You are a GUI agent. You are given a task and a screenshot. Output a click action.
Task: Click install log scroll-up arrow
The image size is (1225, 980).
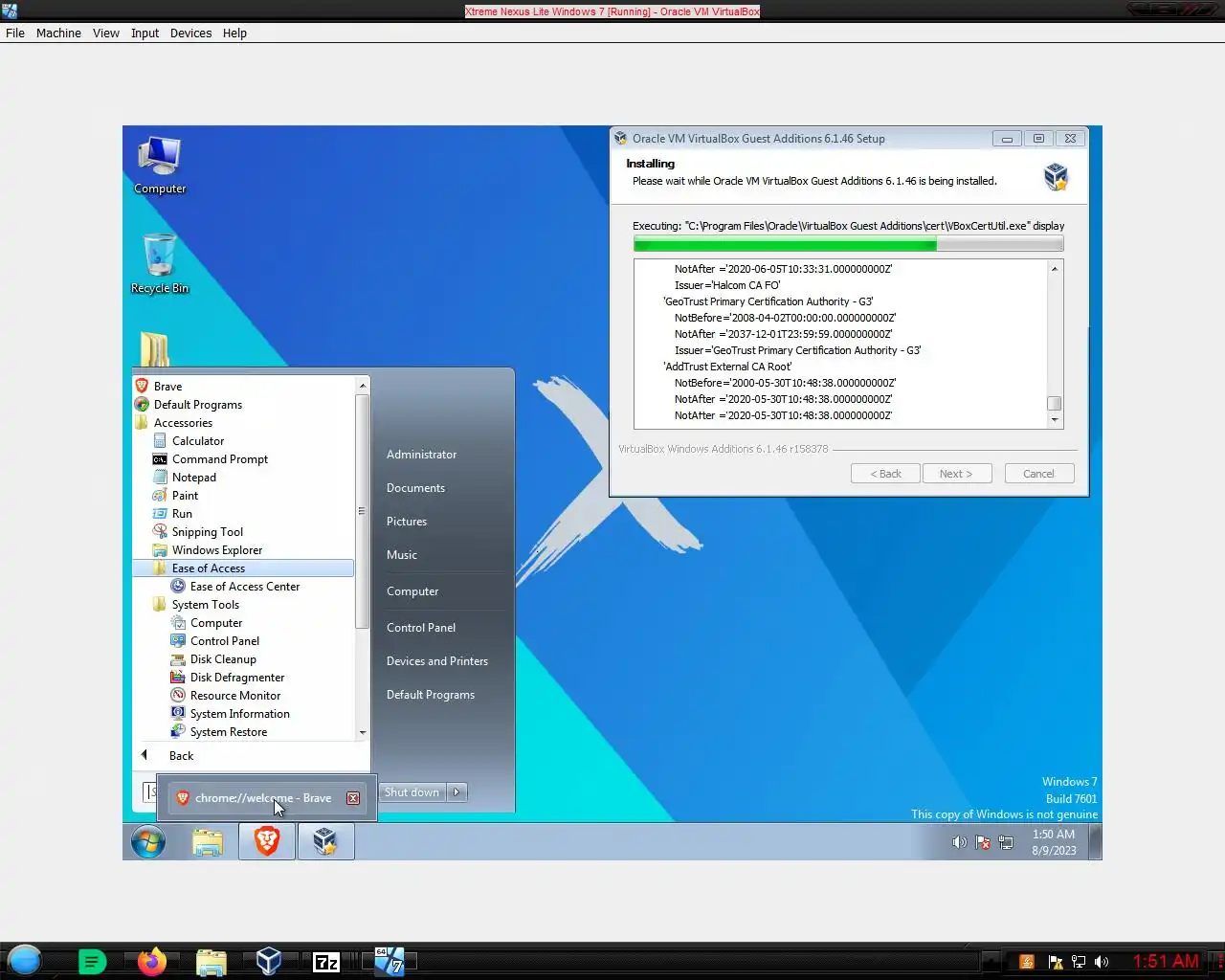point(1055,269)
